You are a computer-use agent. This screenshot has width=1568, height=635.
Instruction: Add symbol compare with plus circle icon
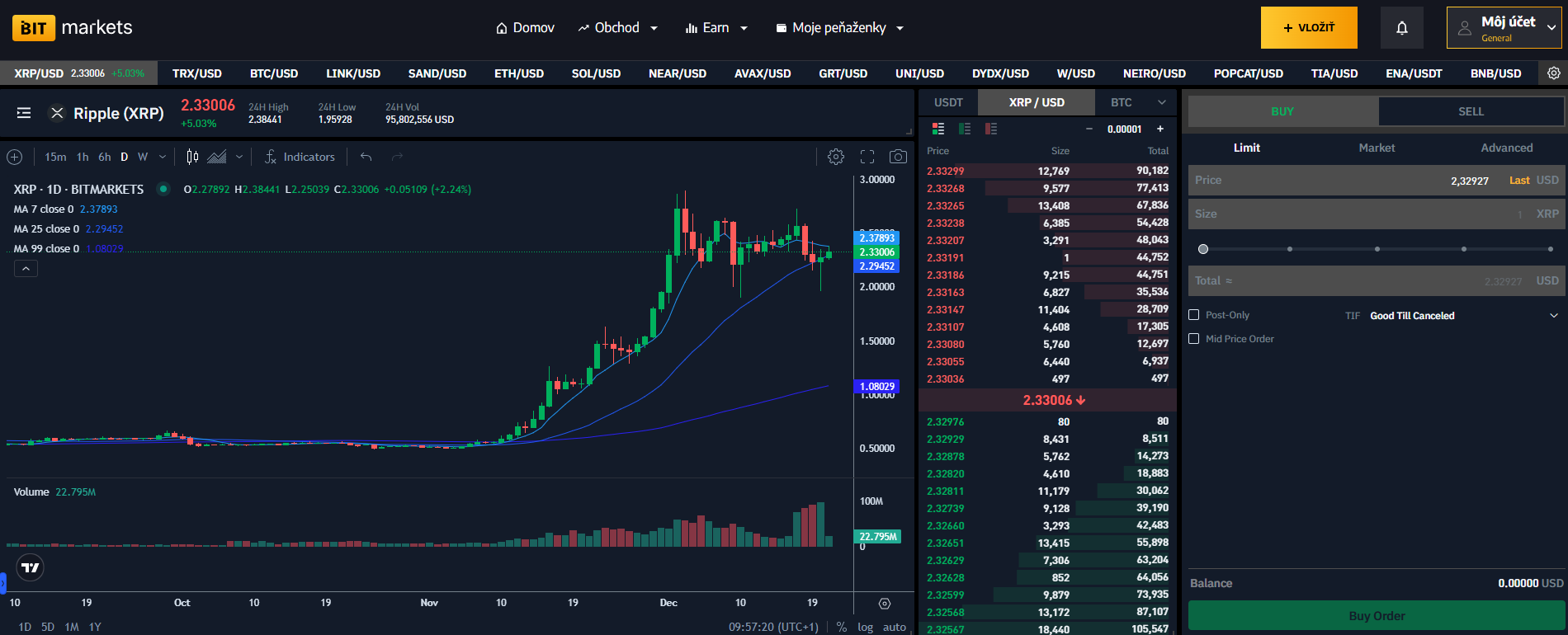click(15, 157)
